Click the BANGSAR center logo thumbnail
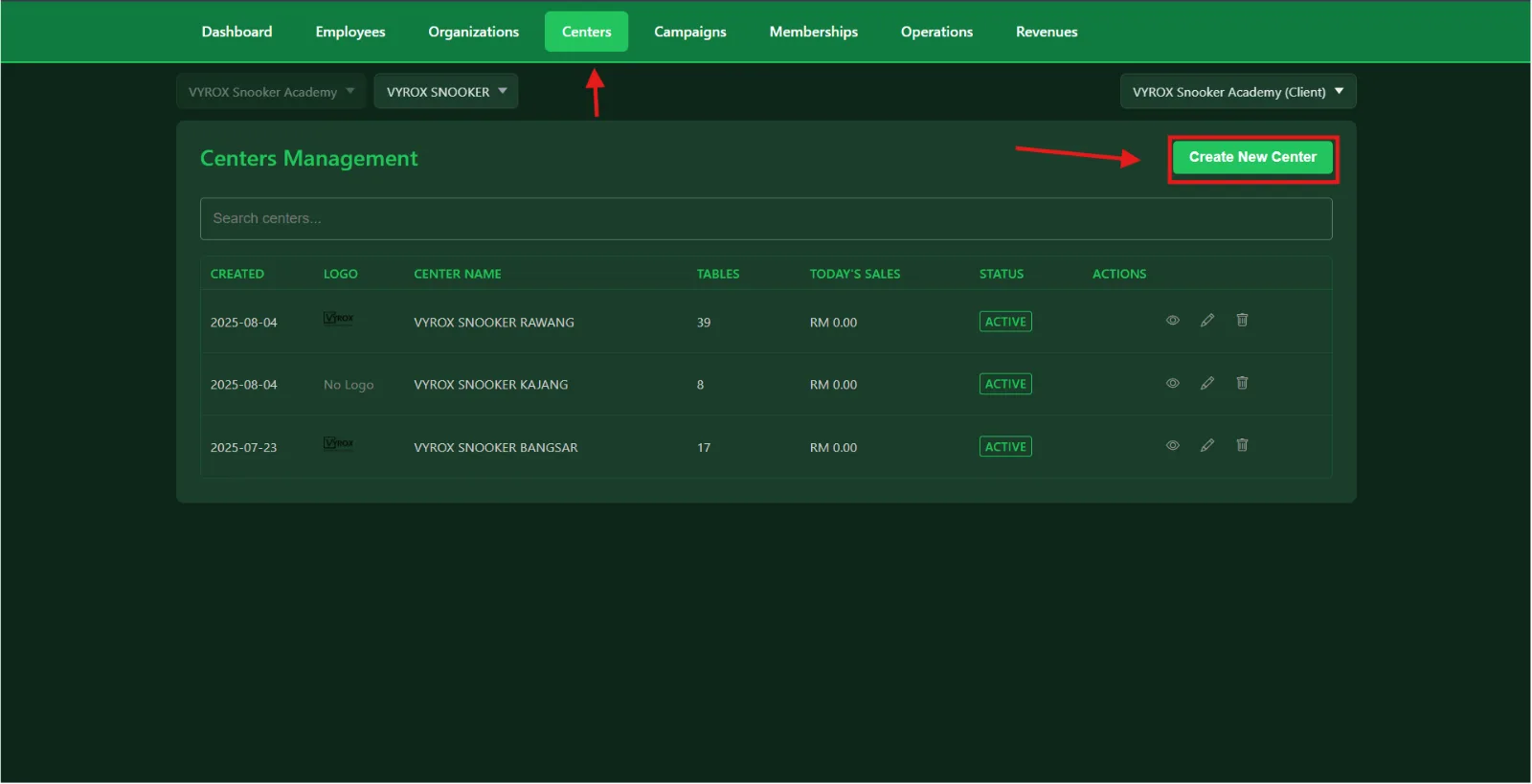Image resolution: width=1532 pixels, height=784 pixels. tap(338, 443)
